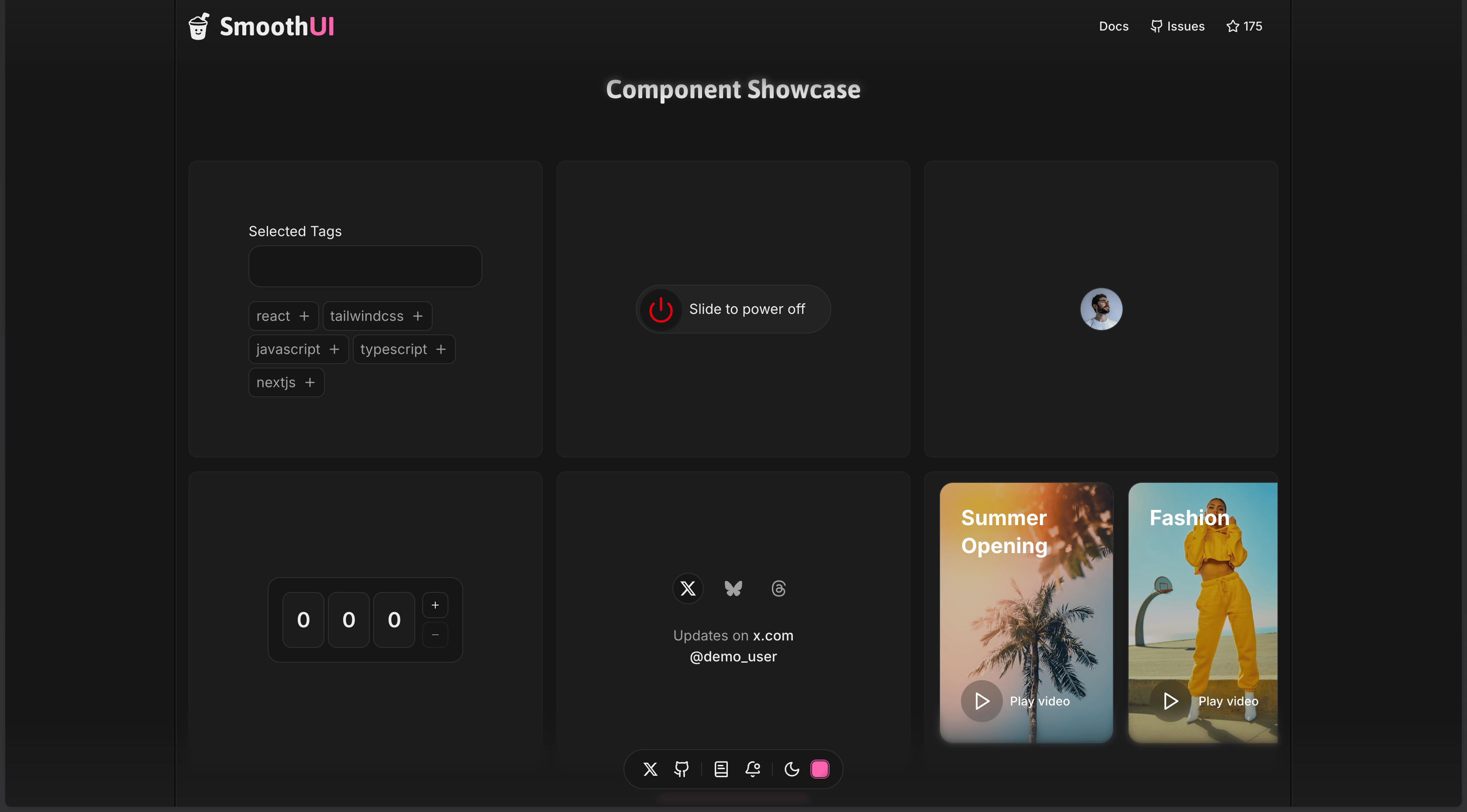Open the changelog document icon in dock

[721, 769]
